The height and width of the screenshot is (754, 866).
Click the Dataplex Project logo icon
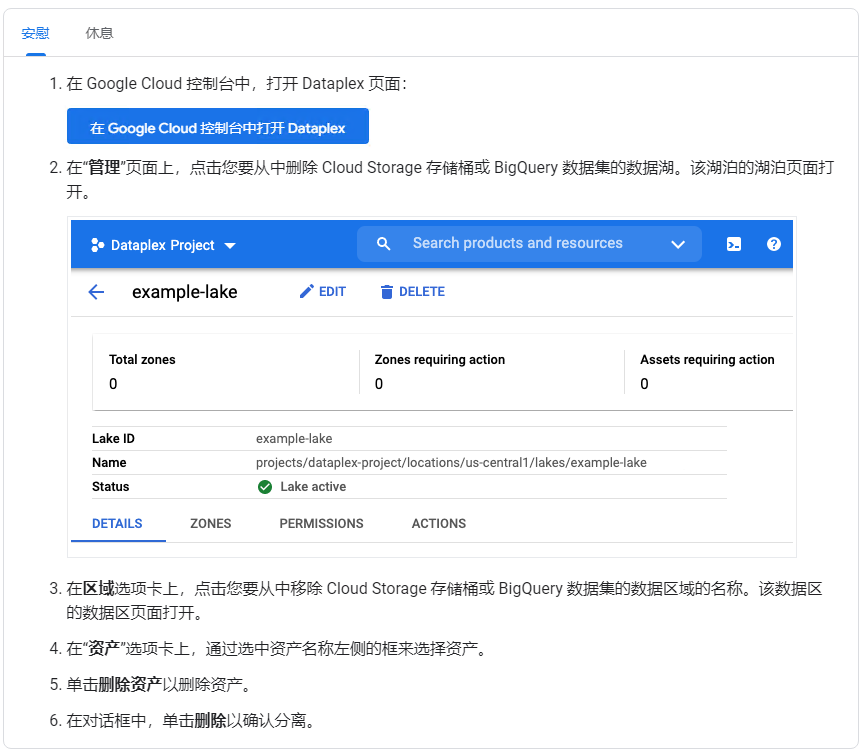(97, 245)
